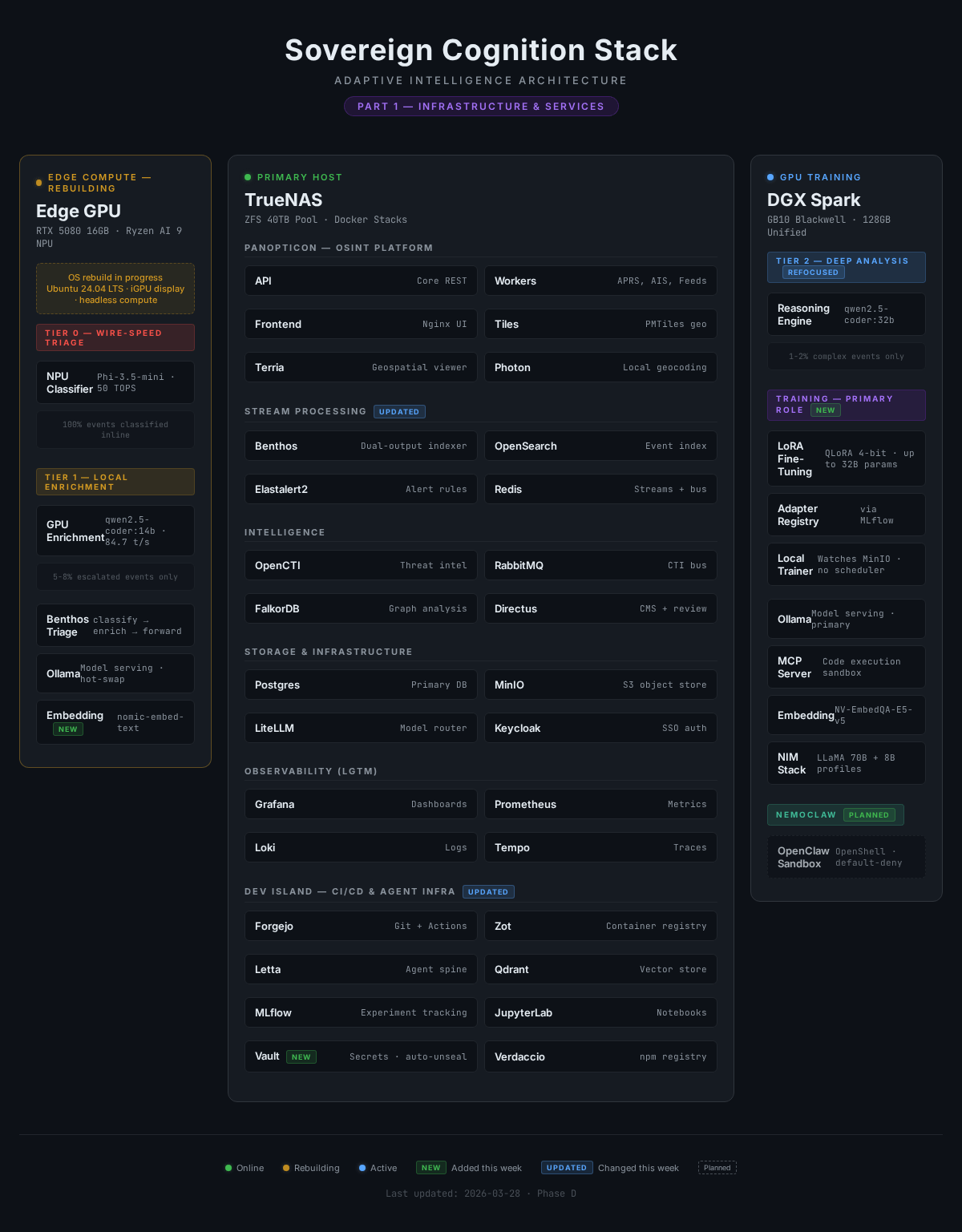Viewport: 962px width, 1232px height.
Task: Click the Directus CMS + review card
Action: tap(600, 609)
